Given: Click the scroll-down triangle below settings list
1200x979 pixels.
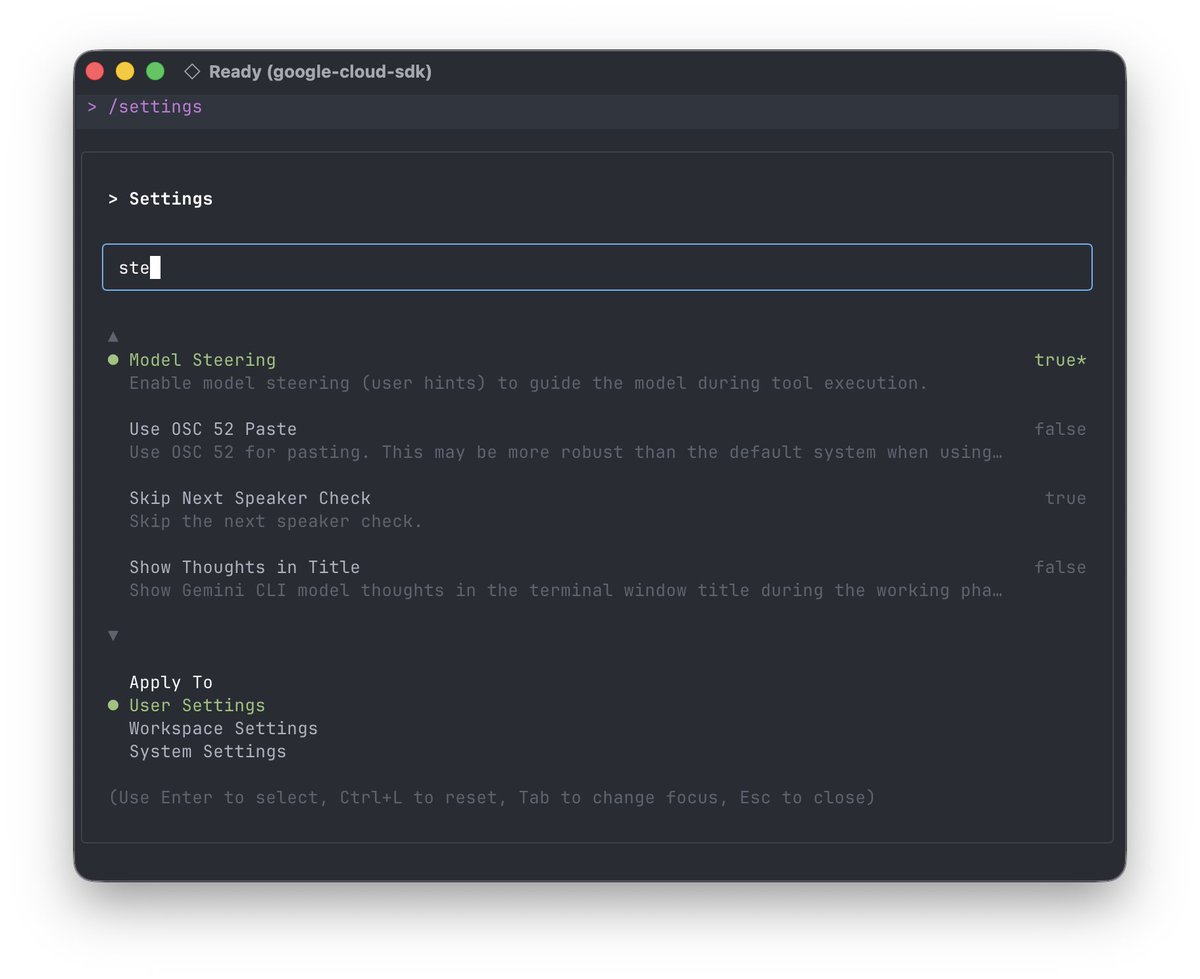Looking at the screenshot, I should click(x=113, y=636).
